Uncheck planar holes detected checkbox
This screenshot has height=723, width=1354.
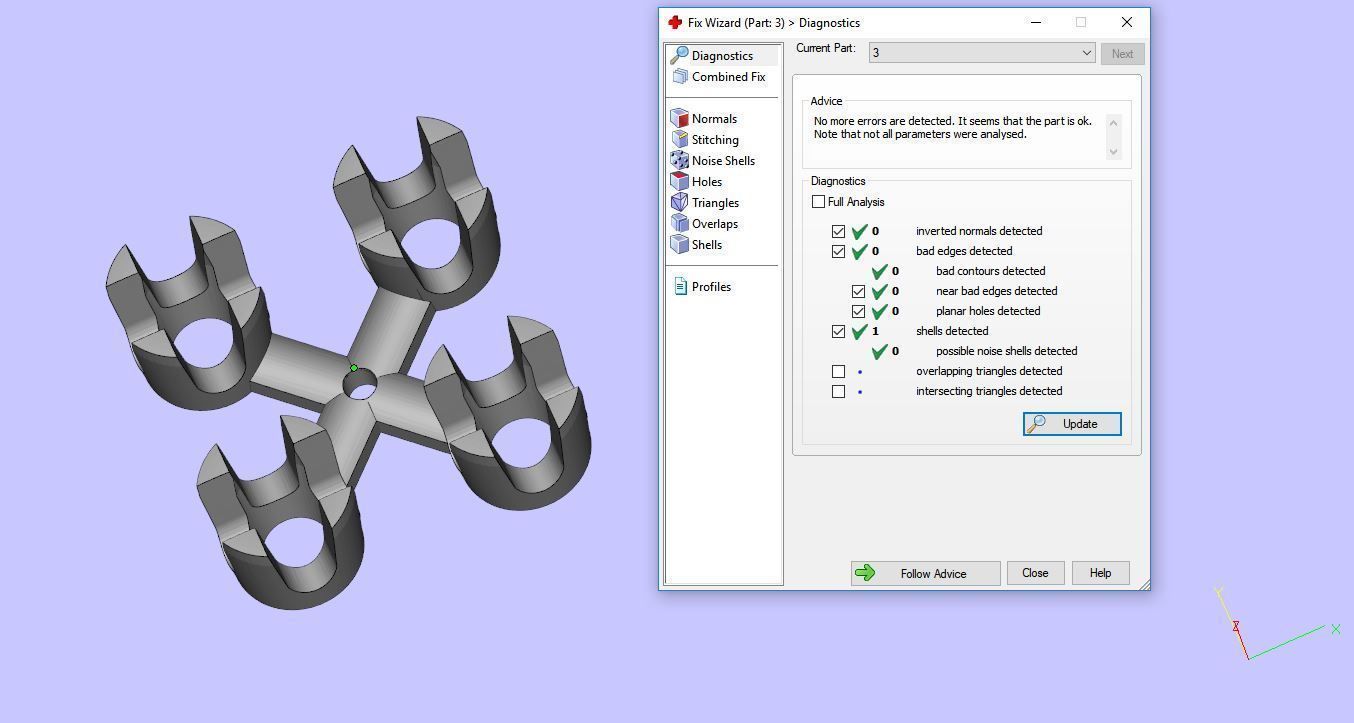click(x=858, y=311)
